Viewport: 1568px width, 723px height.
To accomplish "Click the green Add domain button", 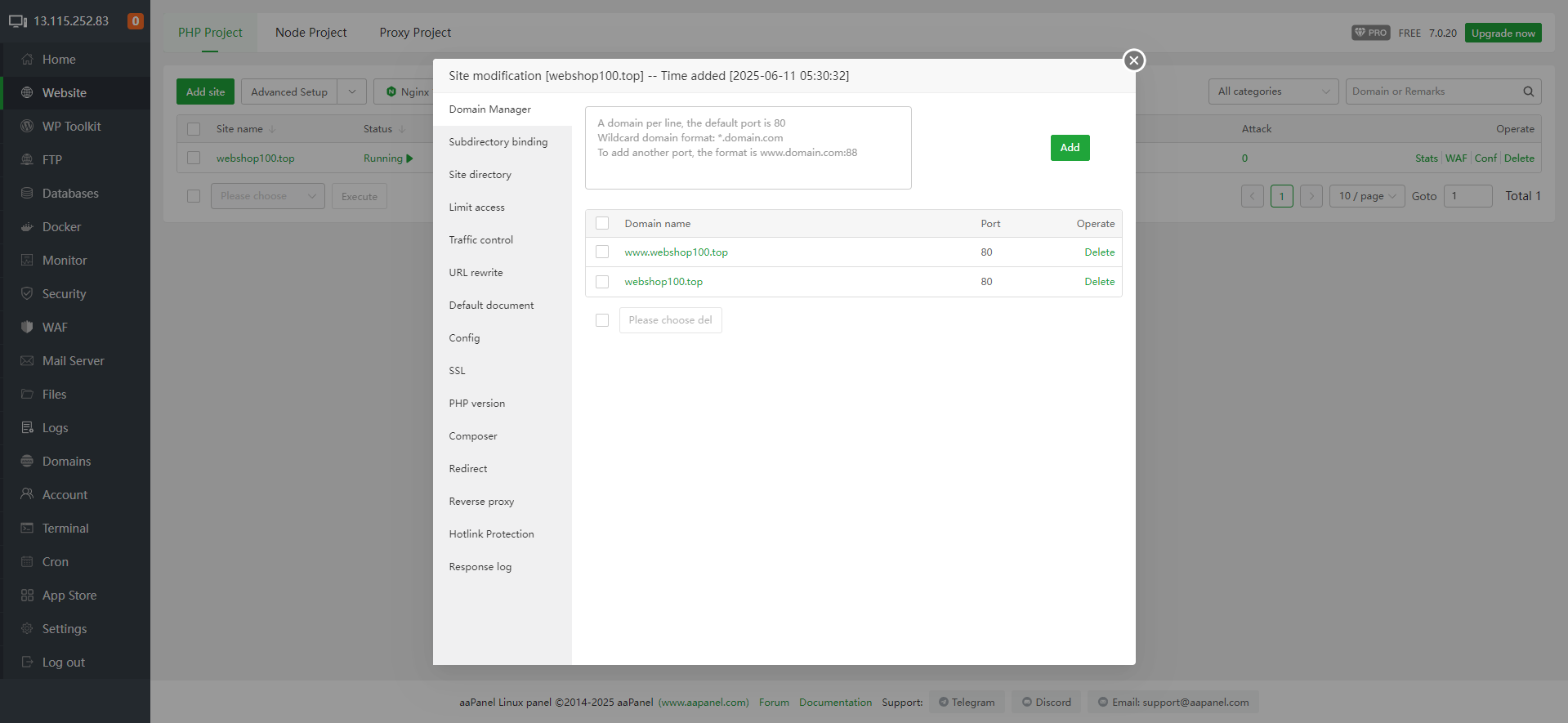I will pos(1070,148).
